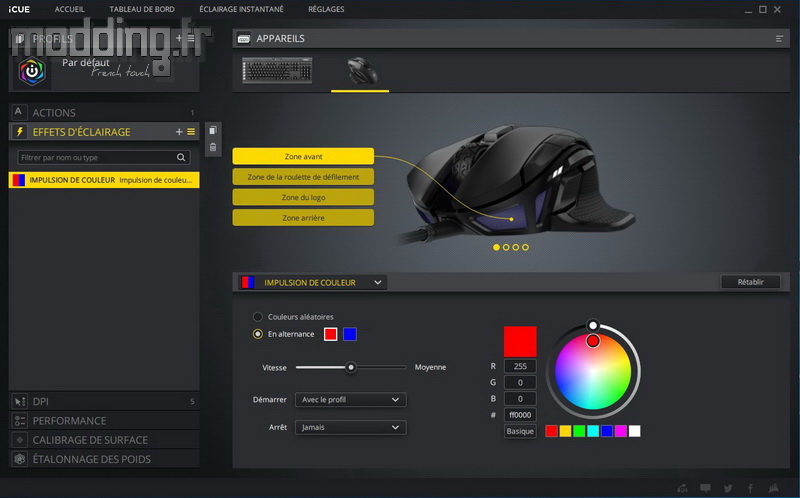The width and height of the screenshot is (800, 498).
Task: Click the color wheel picker
Action: 593,371
